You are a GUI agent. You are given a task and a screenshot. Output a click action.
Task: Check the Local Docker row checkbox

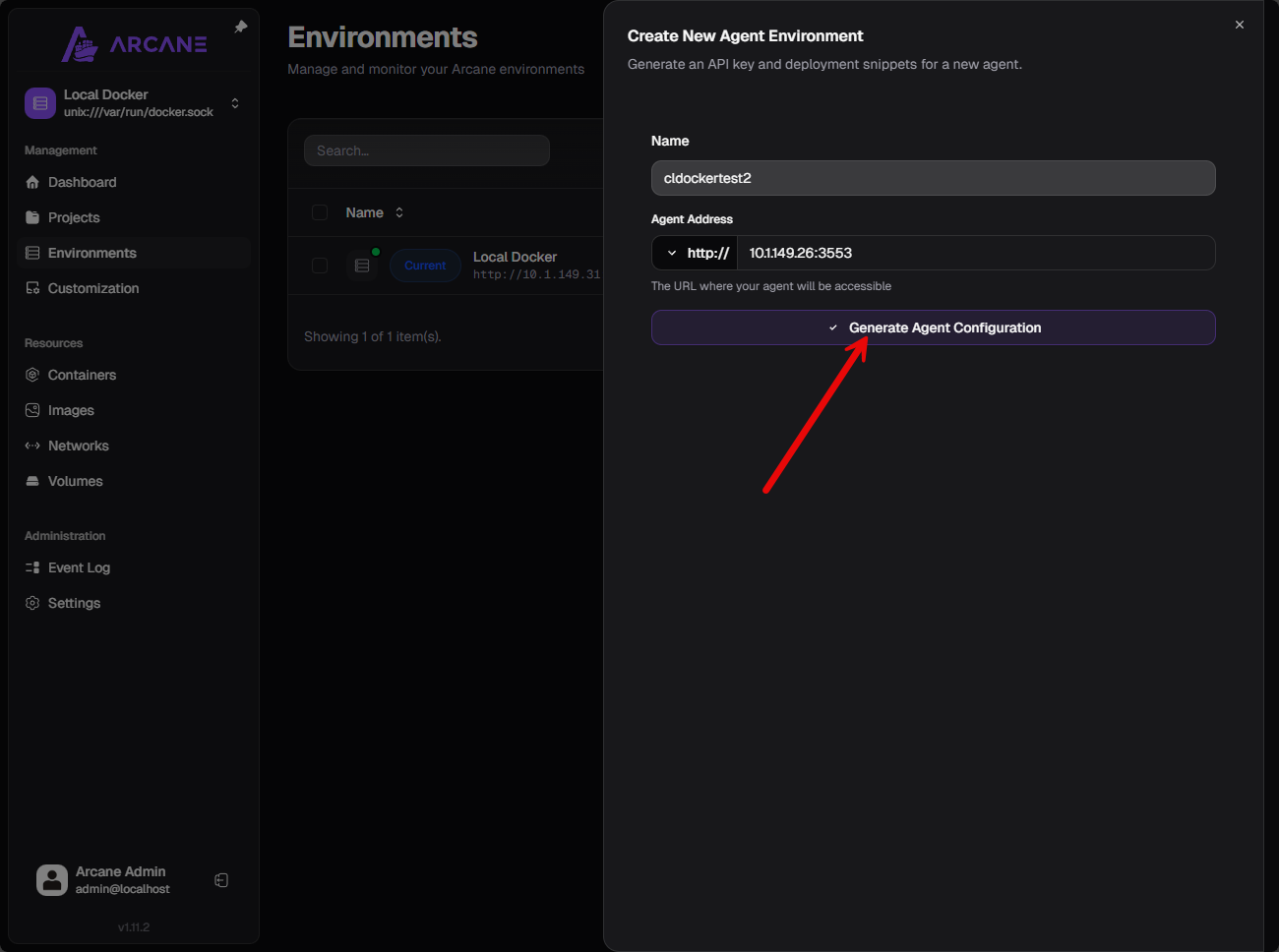pyautogui.click(x=320, y=266)
